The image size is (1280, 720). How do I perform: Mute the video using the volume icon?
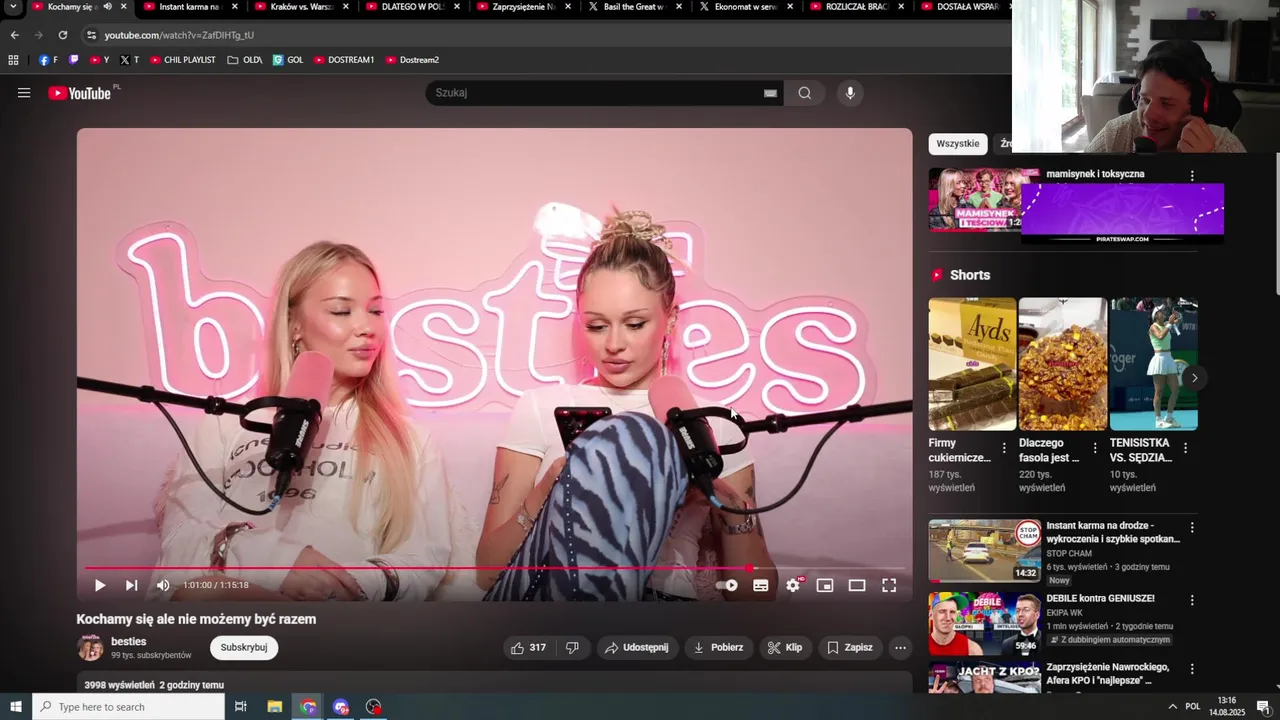(163, 585)
